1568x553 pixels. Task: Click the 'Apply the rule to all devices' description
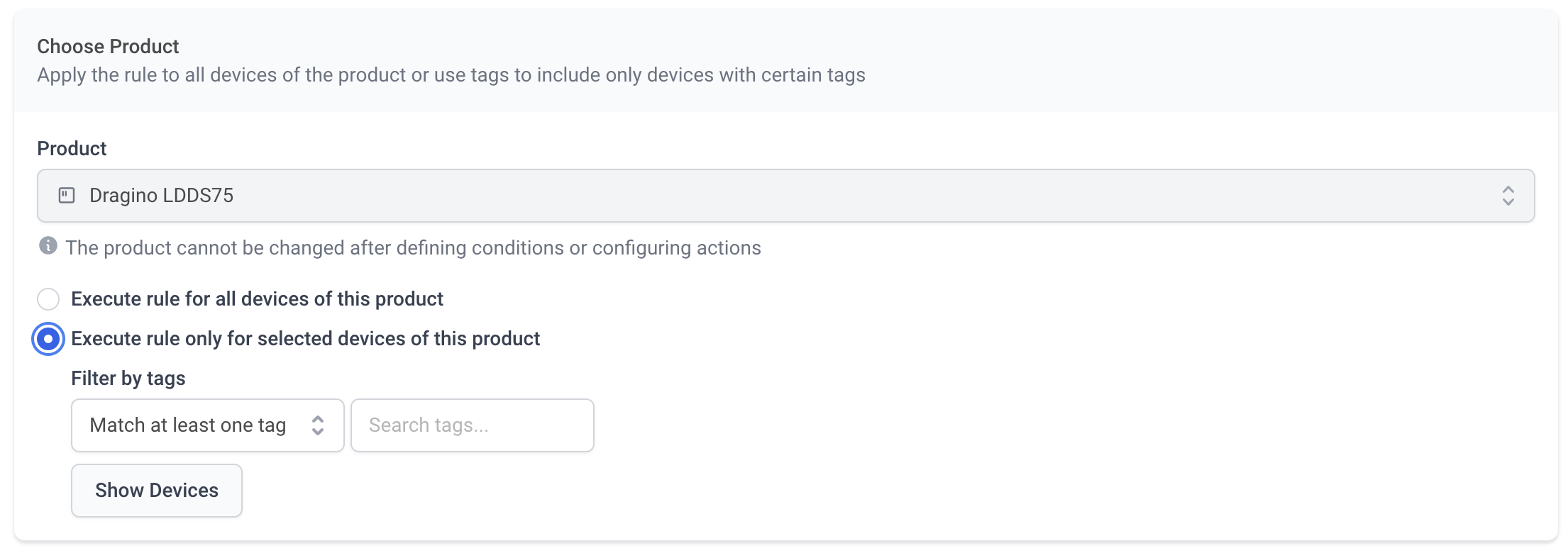point(451,75)
